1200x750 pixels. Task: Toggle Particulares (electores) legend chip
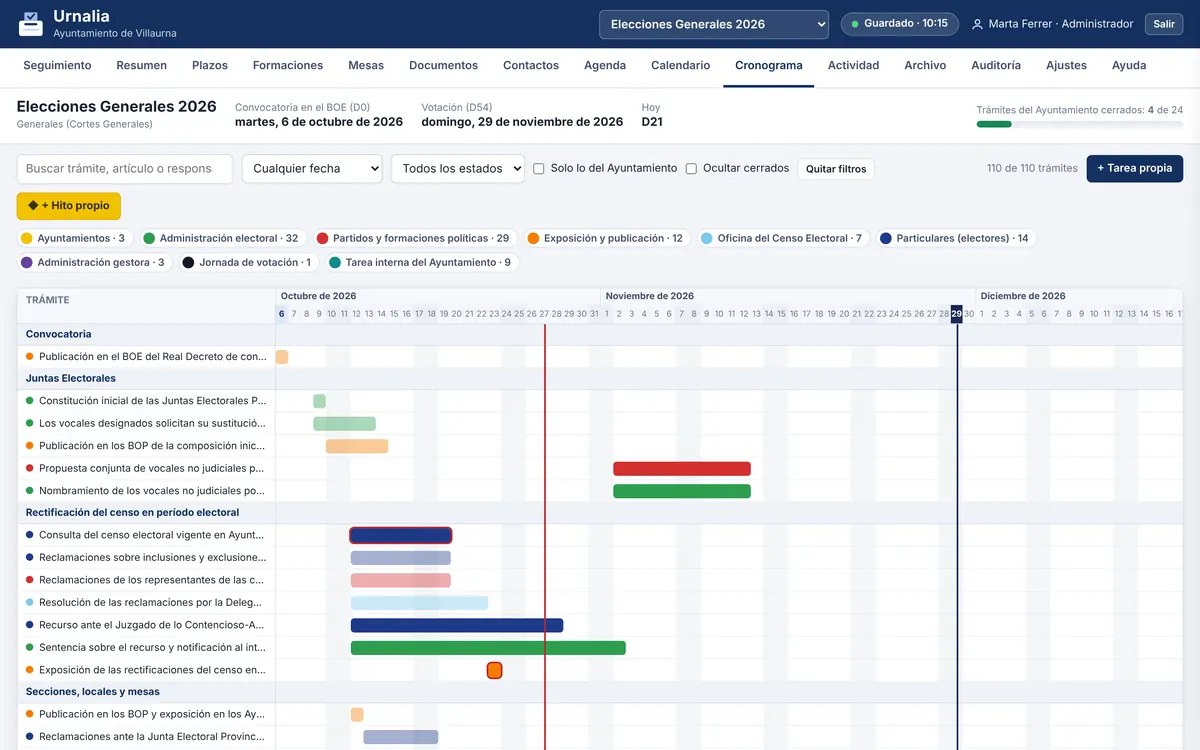(x=956, y=238)
